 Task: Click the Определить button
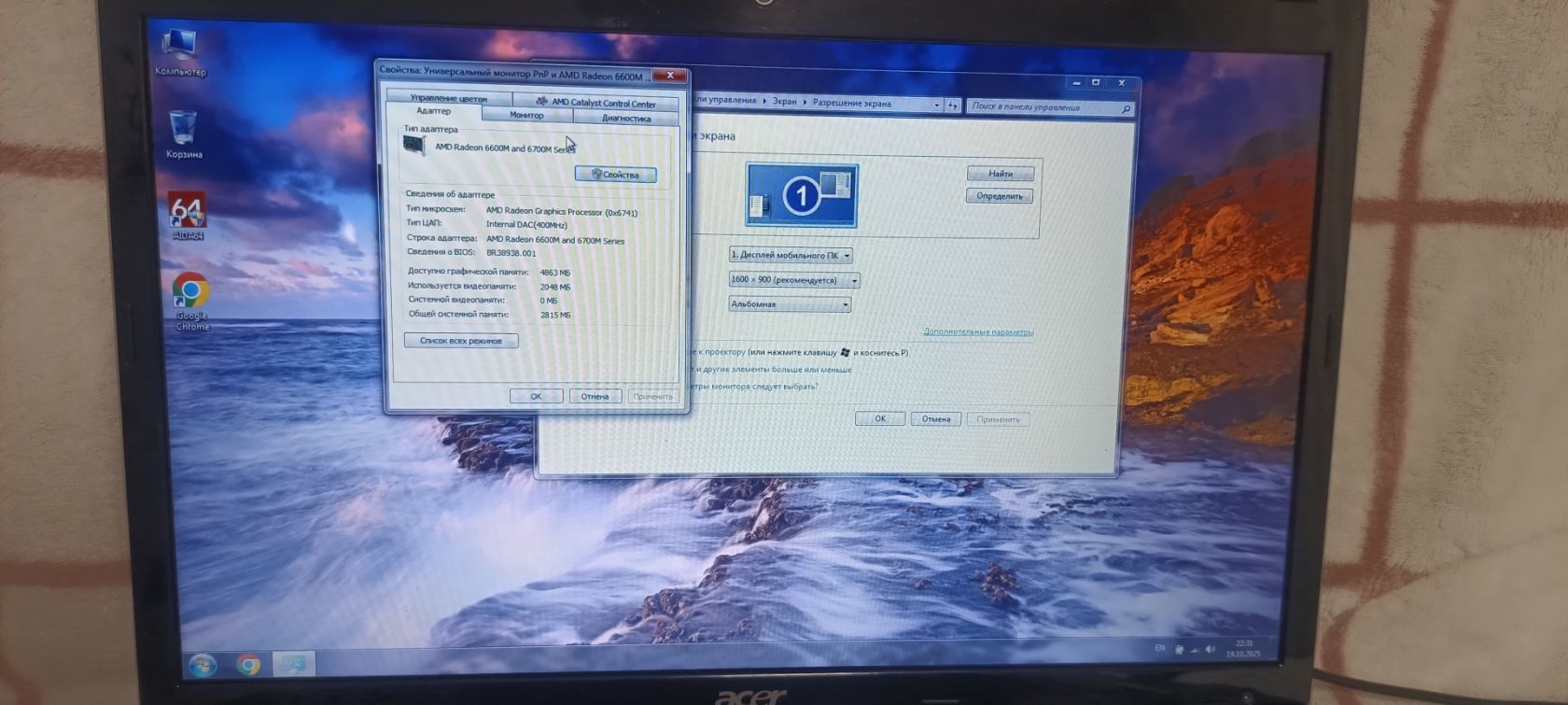tap(1000, 196)
